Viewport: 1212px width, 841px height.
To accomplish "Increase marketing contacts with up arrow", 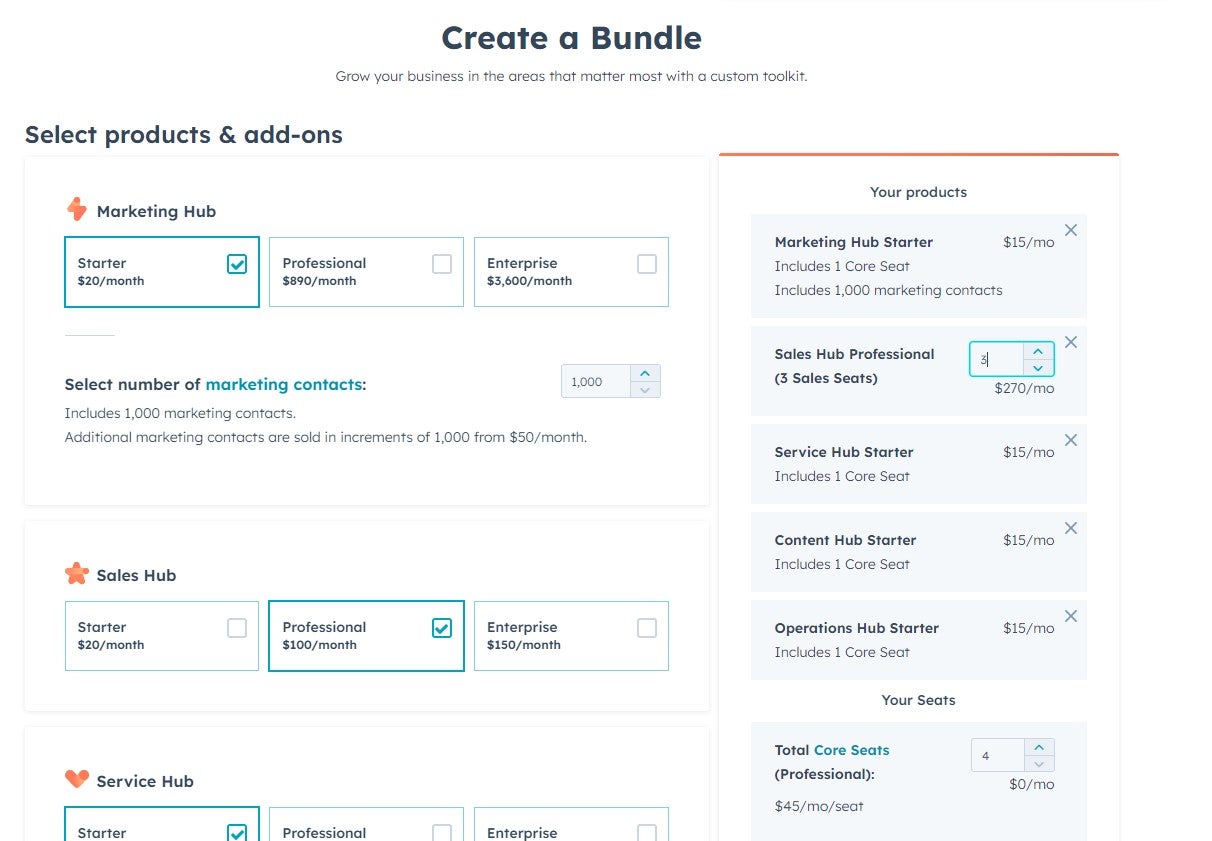I will tap(646, 373).
